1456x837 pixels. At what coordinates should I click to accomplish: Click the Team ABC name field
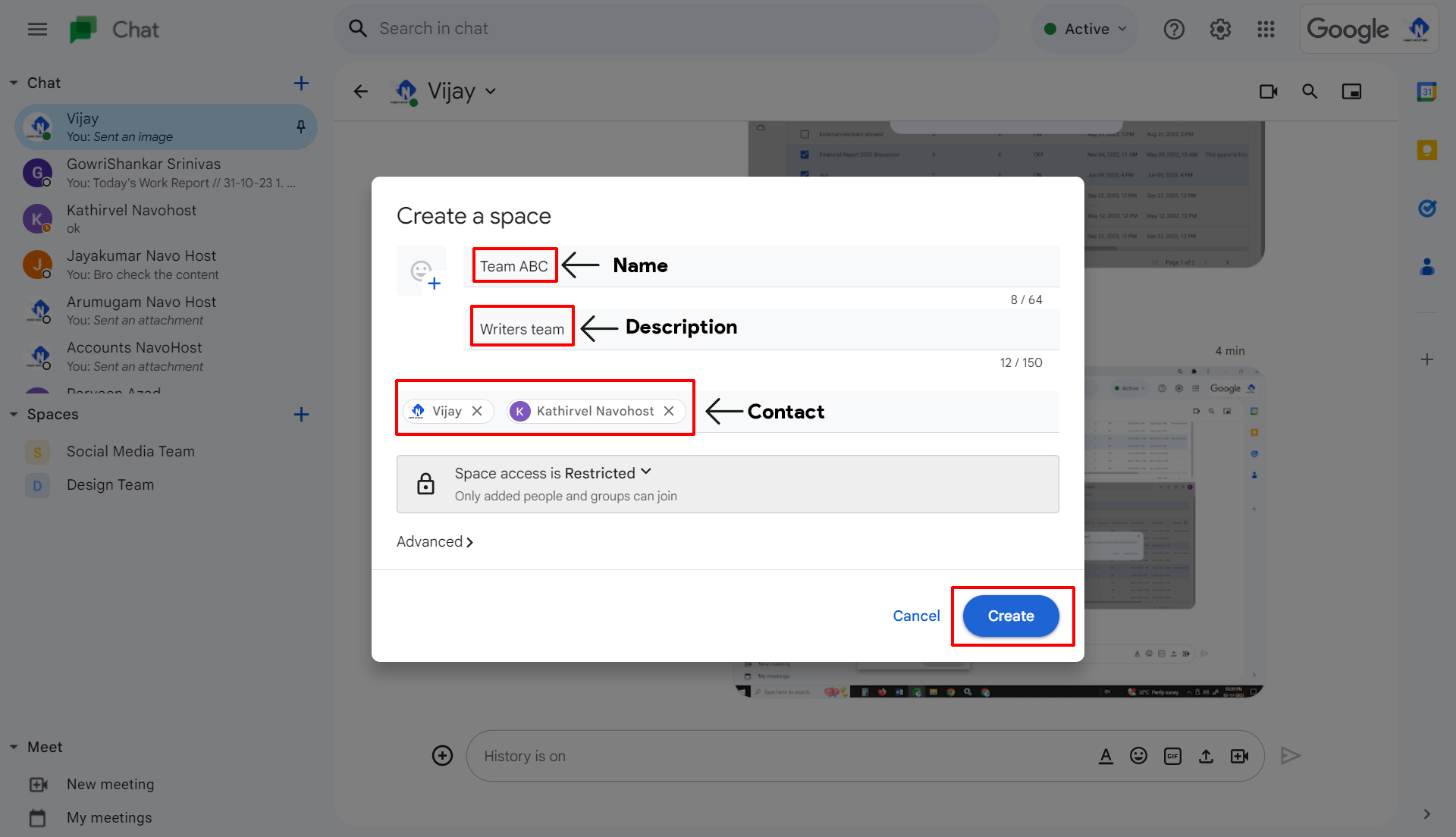click(x=514, y=266)
